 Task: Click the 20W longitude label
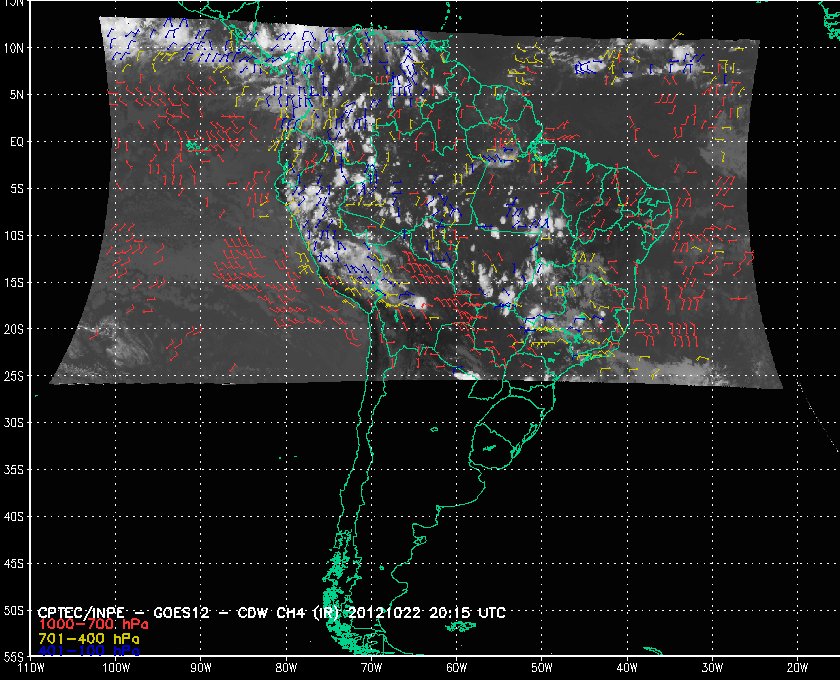click(797, 668)
